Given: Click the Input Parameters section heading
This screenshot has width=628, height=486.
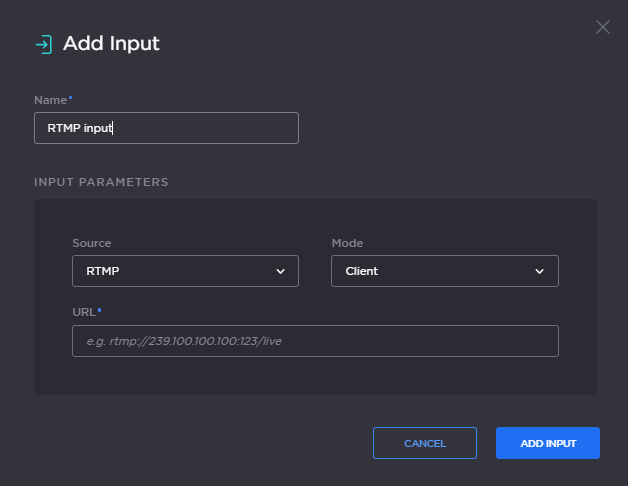Looking at the screenshot, I should coord(101,182).
